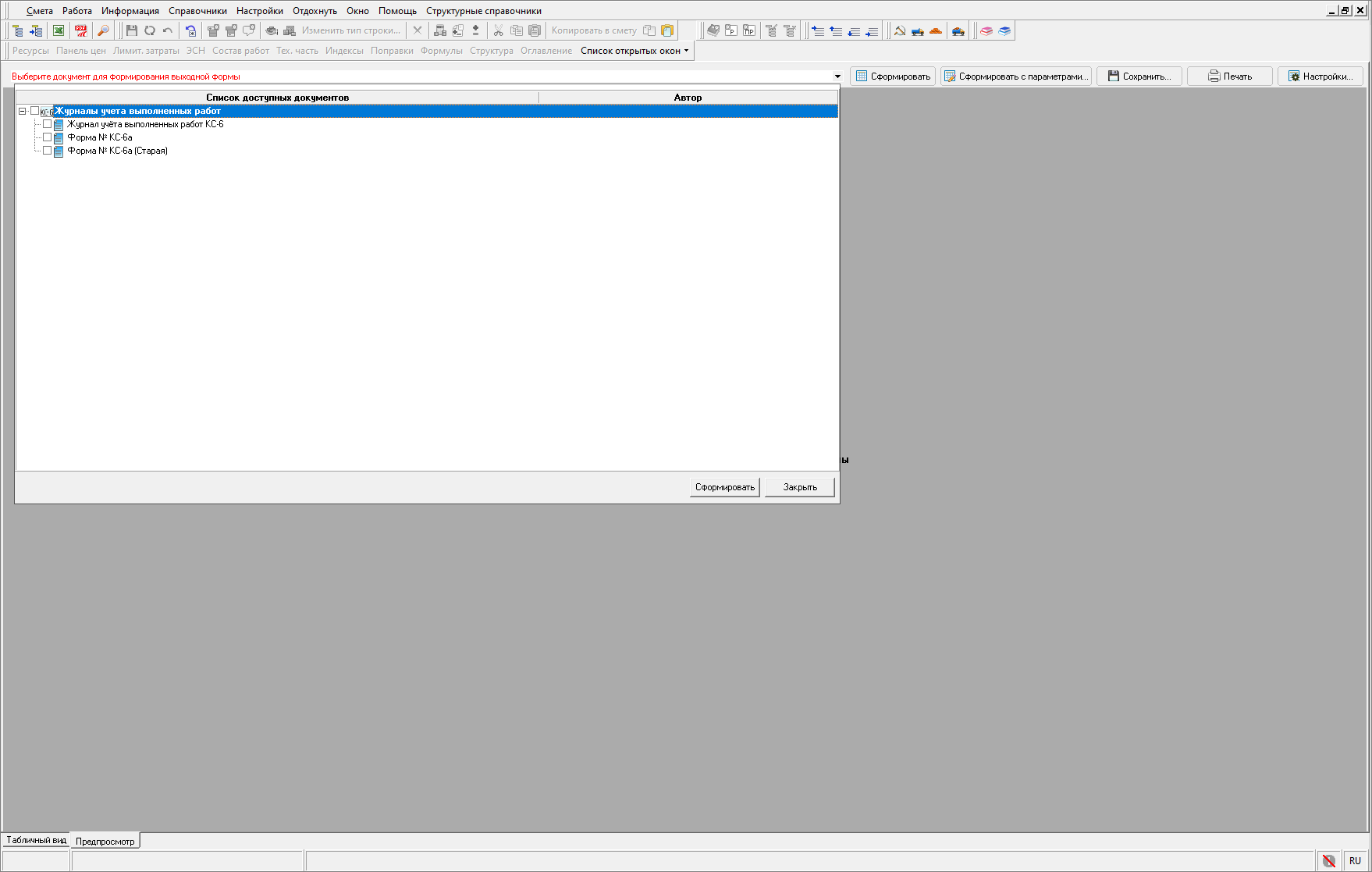
Task: Click the magnifying glass search icon
Action: pos(103,30)
